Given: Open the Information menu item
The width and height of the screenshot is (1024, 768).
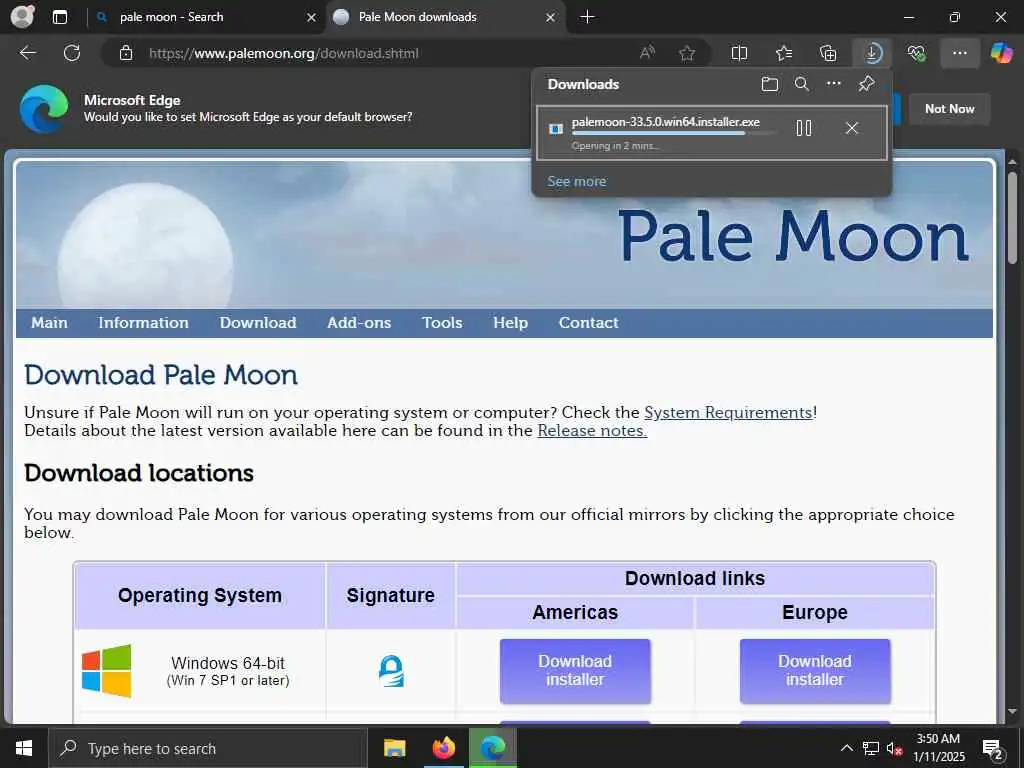Looking at the screenshot, I should click(143, 323).
